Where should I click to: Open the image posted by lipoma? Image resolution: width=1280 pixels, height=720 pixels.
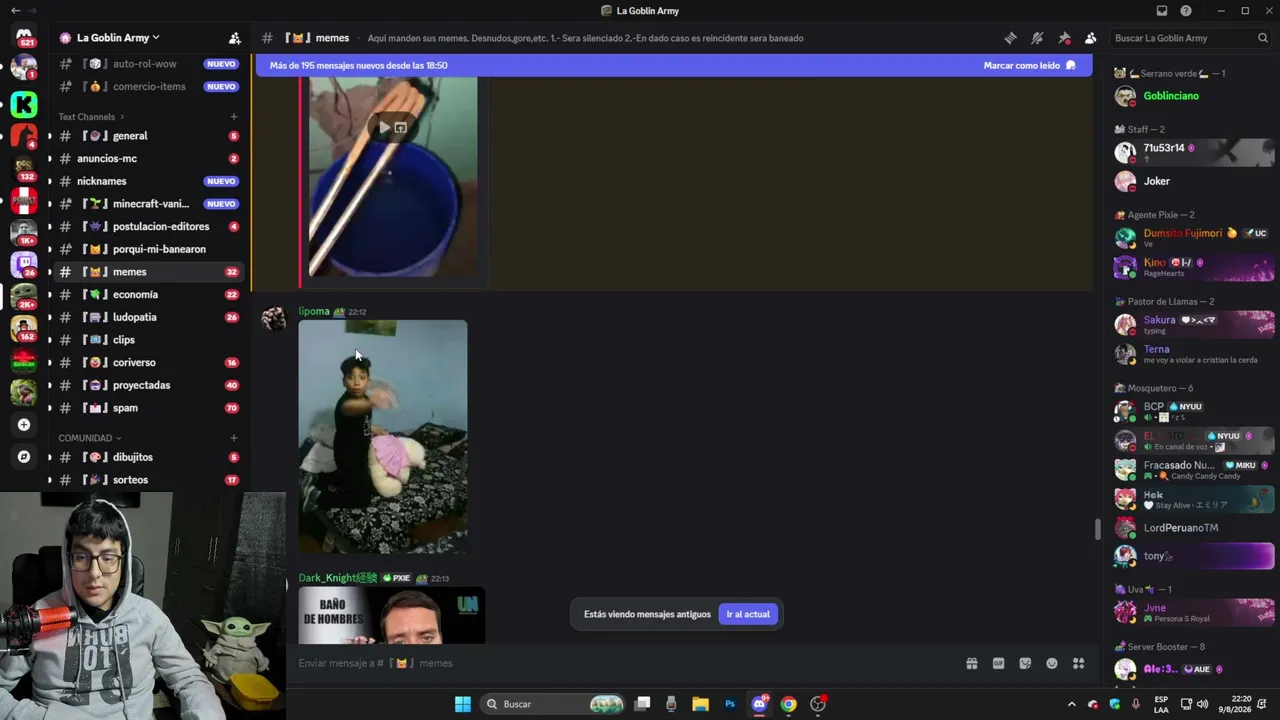(383, 436)
